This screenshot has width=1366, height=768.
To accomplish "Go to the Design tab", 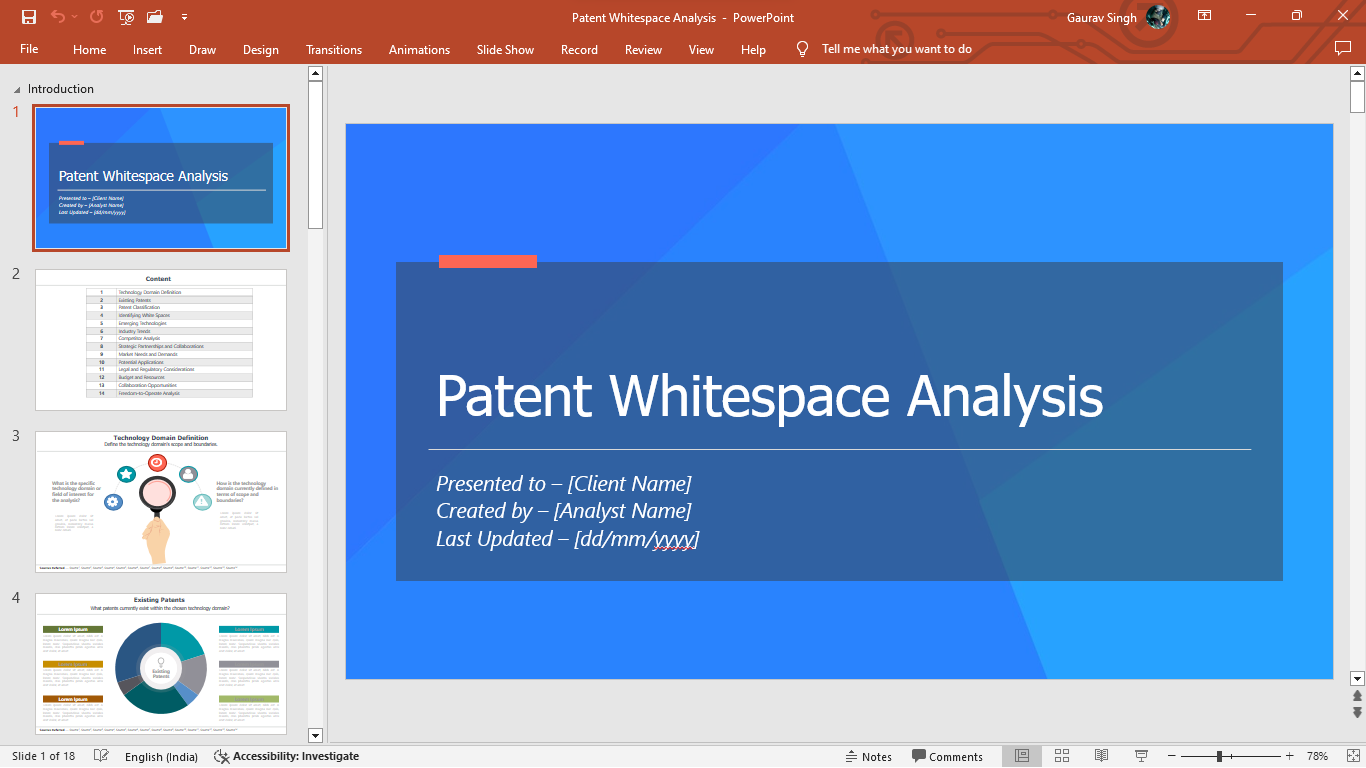I will 261,49.
